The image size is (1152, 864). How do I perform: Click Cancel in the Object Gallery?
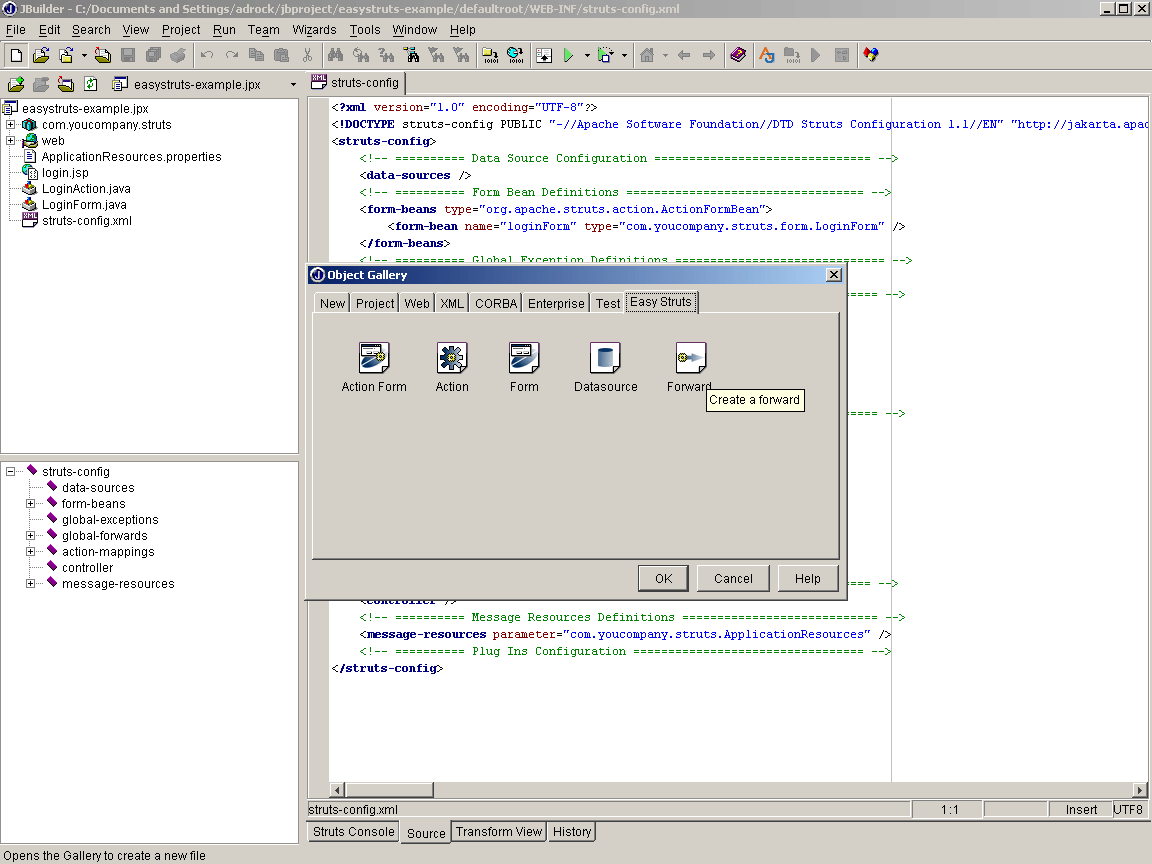(733, 578)
